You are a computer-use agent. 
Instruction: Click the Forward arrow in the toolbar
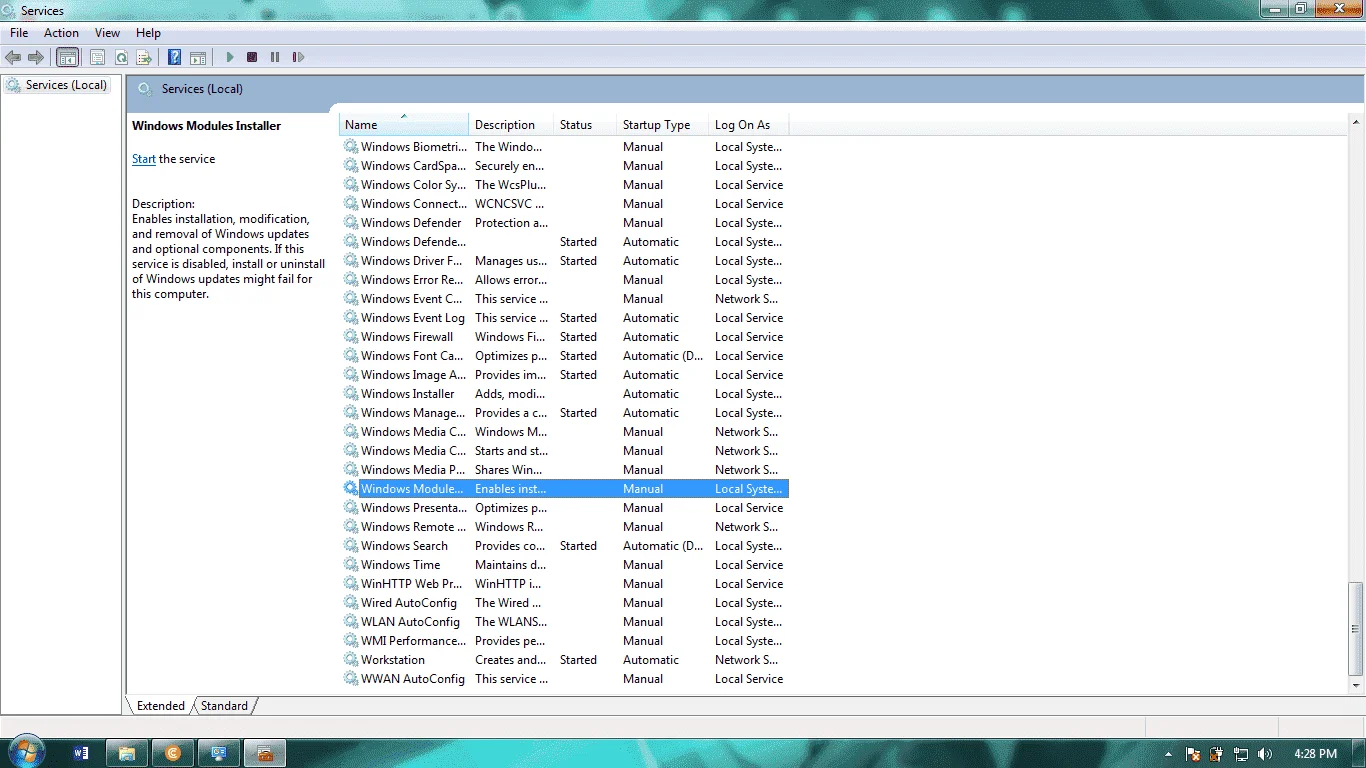click(x=36, y=58)
